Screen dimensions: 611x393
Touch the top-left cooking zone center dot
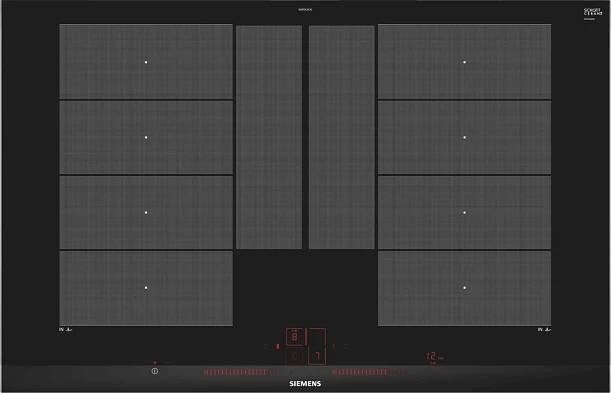click(146, 62)
